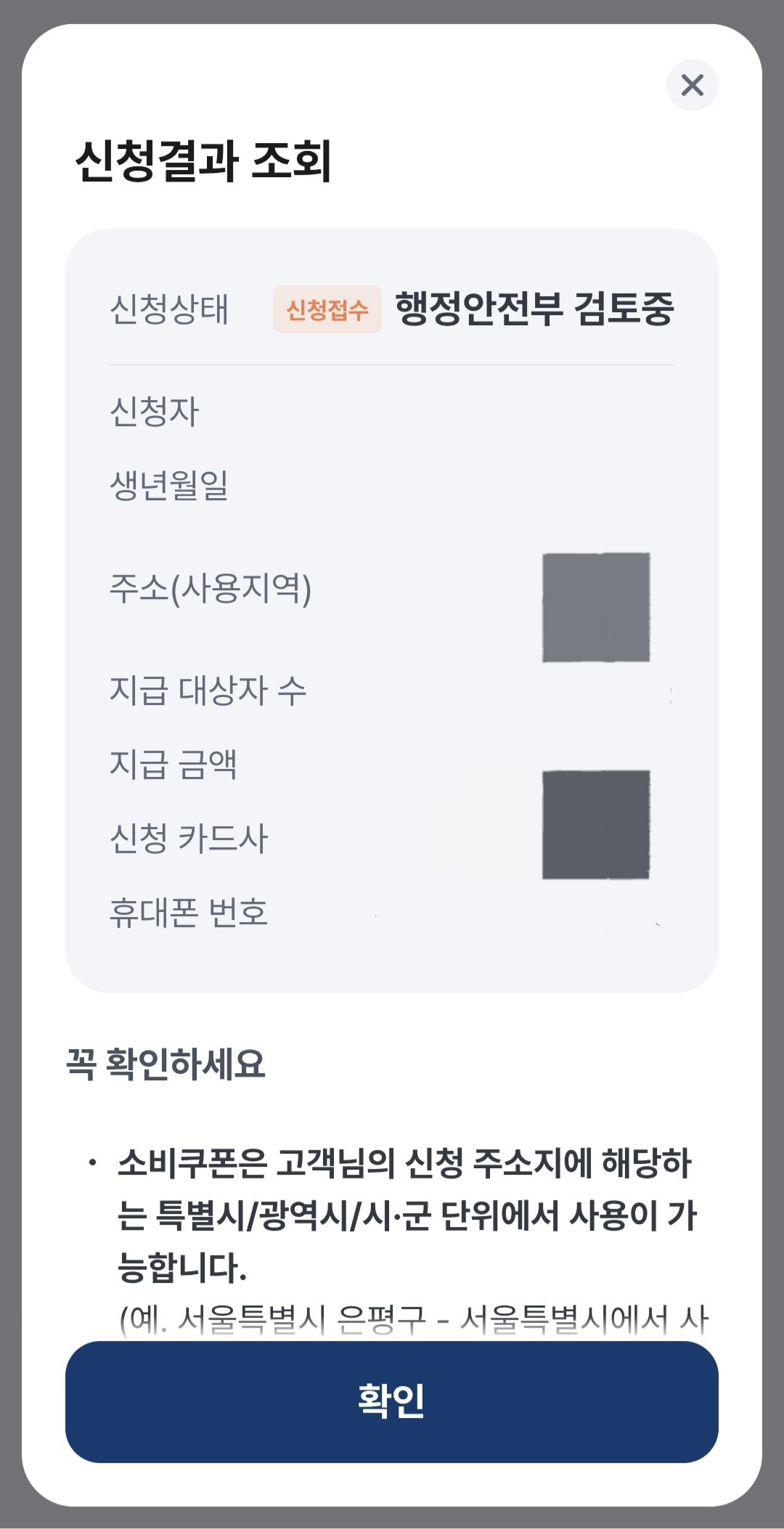Screen dimensions: 784x1529
Task: Tap the bold 소비쿠폰 notice paragraph
Action: point(407,1215)
